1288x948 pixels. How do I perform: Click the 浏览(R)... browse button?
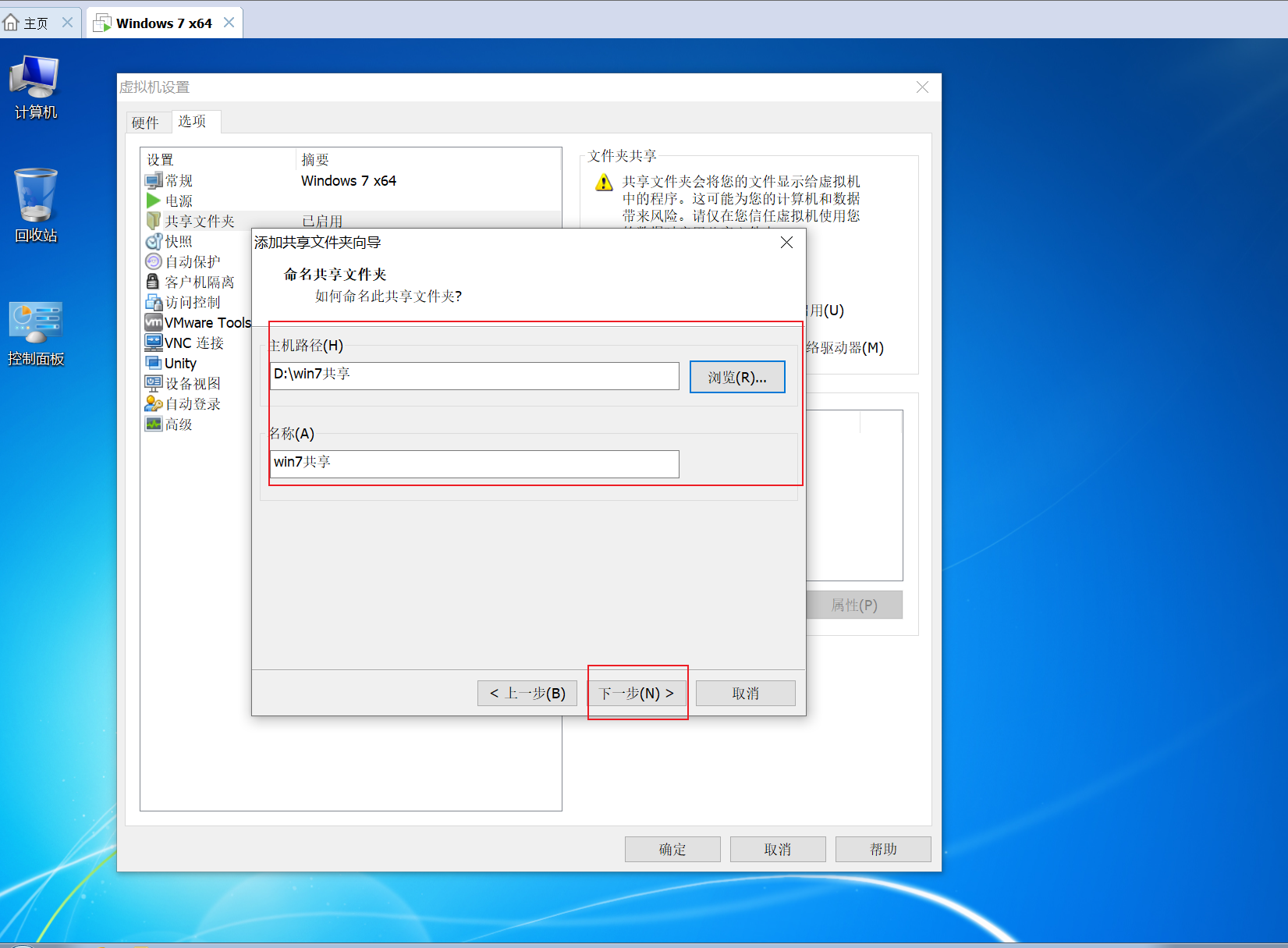(x=737, y=378)
